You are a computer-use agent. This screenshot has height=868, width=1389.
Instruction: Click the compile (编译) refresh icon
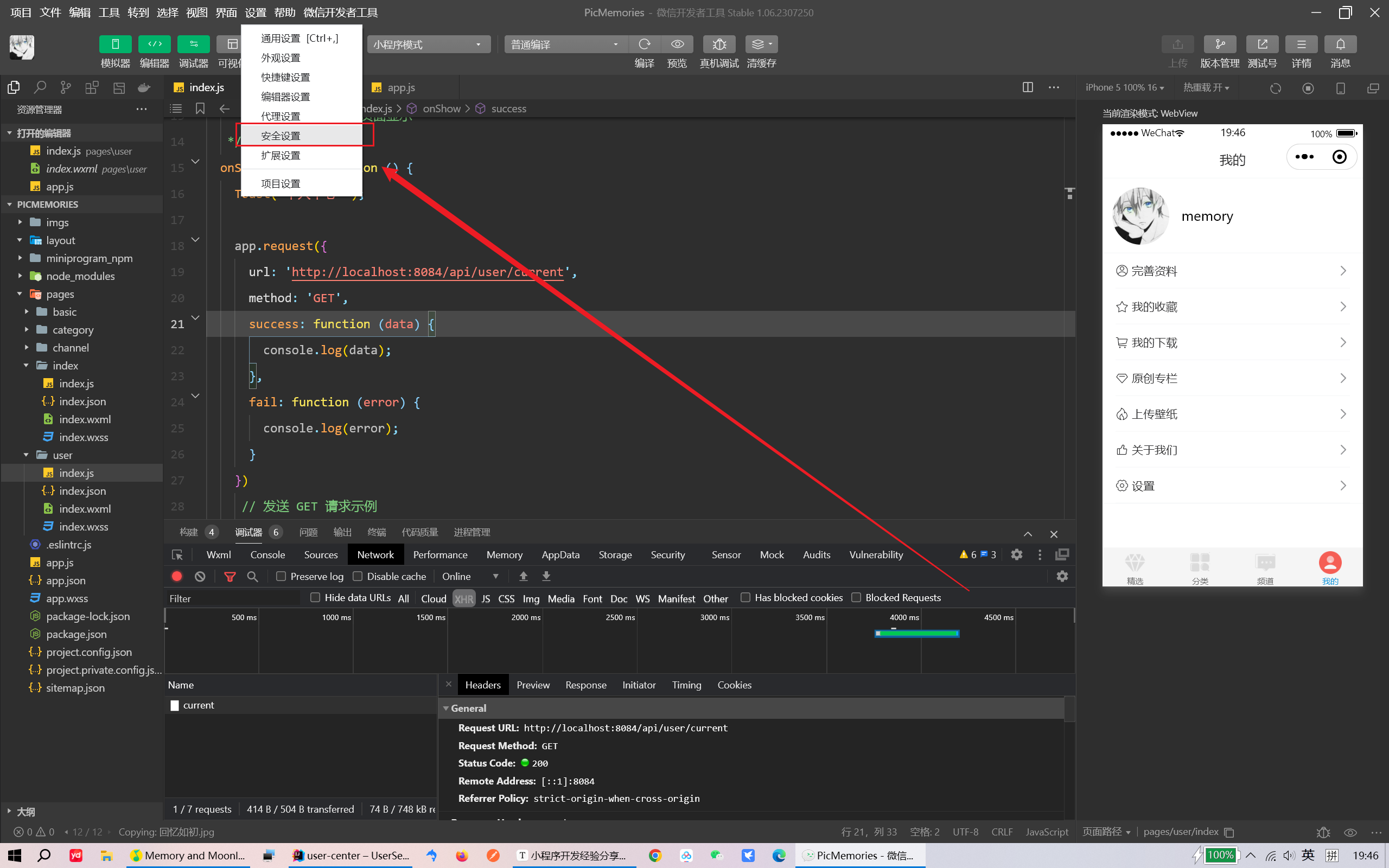(645, 44)
